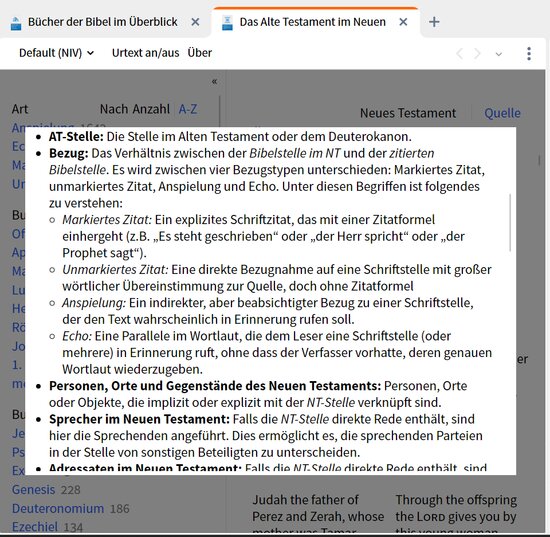
Task: Close the Bücher der Bibel im Überblick tab
Action: click(x=195, y=22)
